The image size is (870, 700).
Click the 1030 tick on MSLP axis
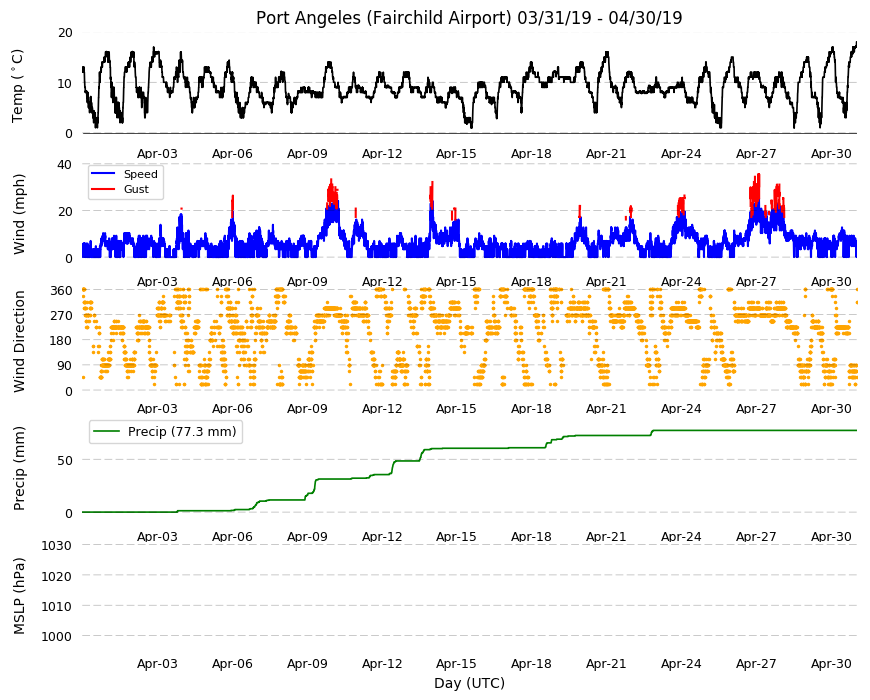click(57, 546)
